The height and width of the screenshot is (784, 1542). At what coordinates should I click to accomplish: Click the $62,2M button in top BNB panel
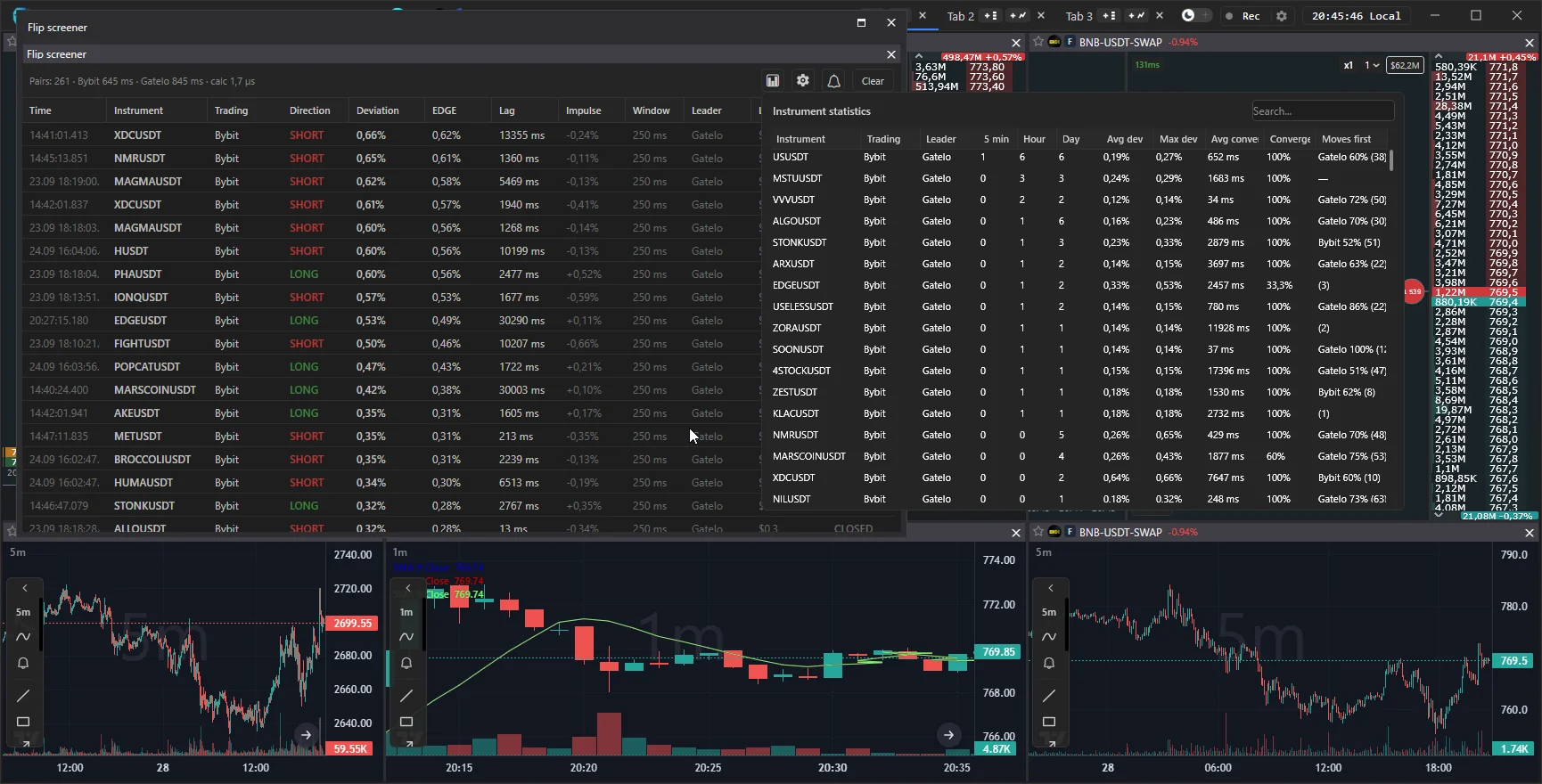point(1405,65)
